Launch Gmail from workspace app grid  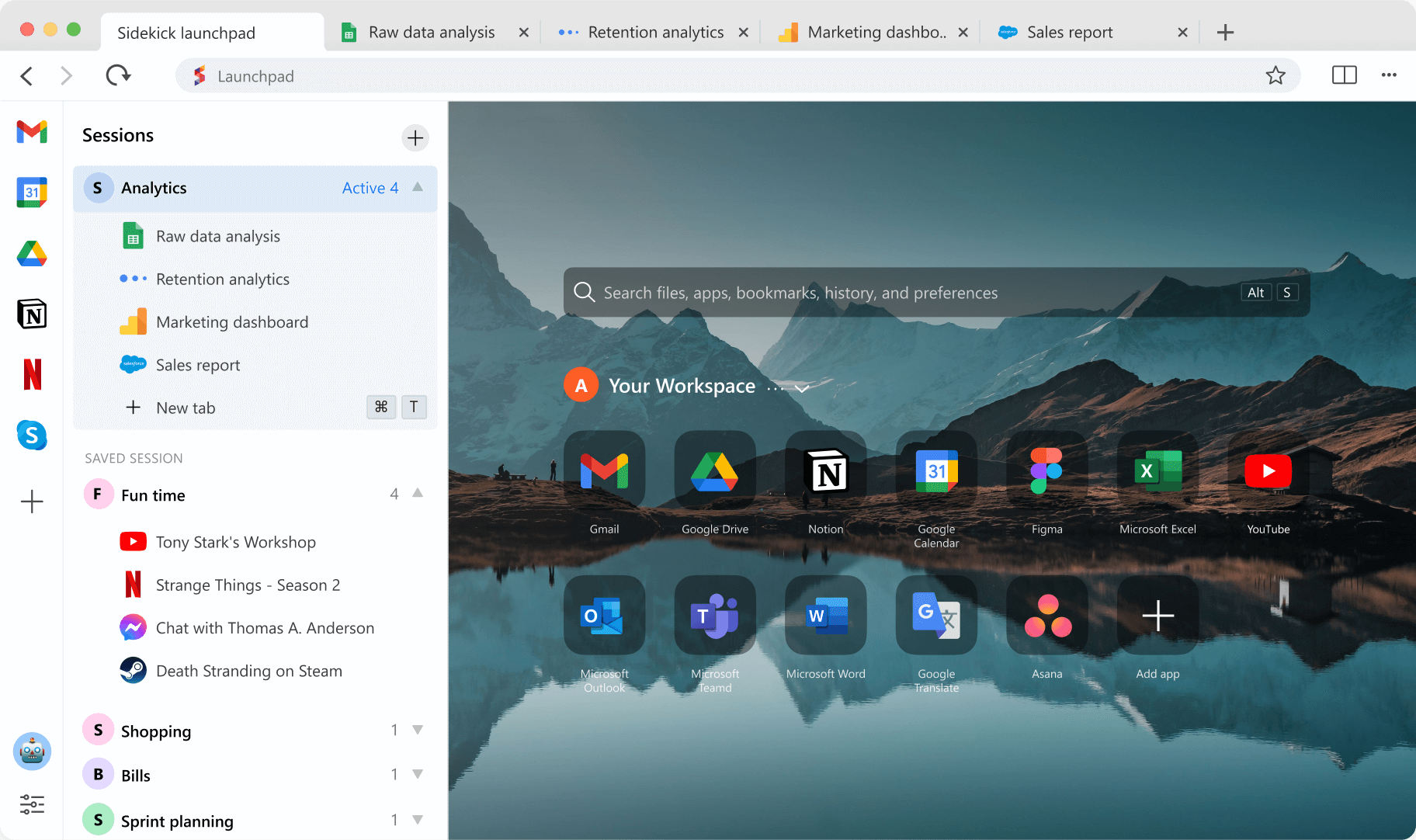point(604,470)
